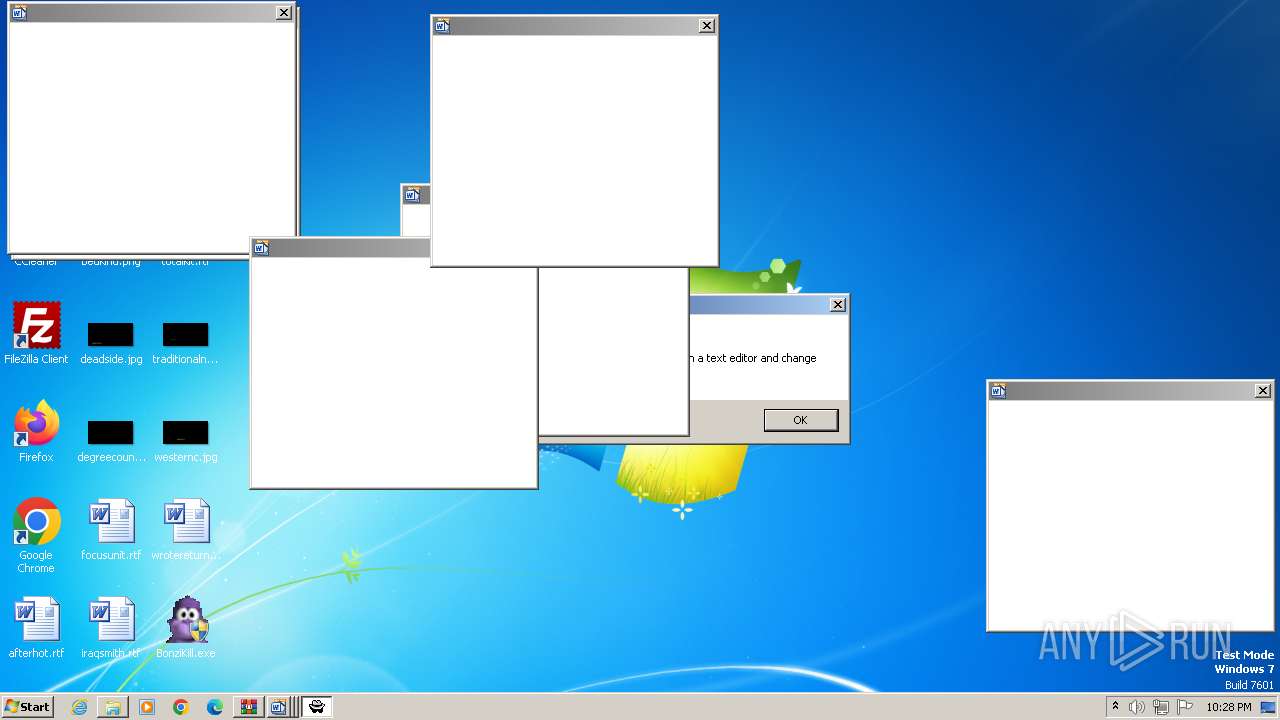Screen dimensions: 1280x720
Task: Select the focusunit.rtf document icon
Action: tap(111, 530)
